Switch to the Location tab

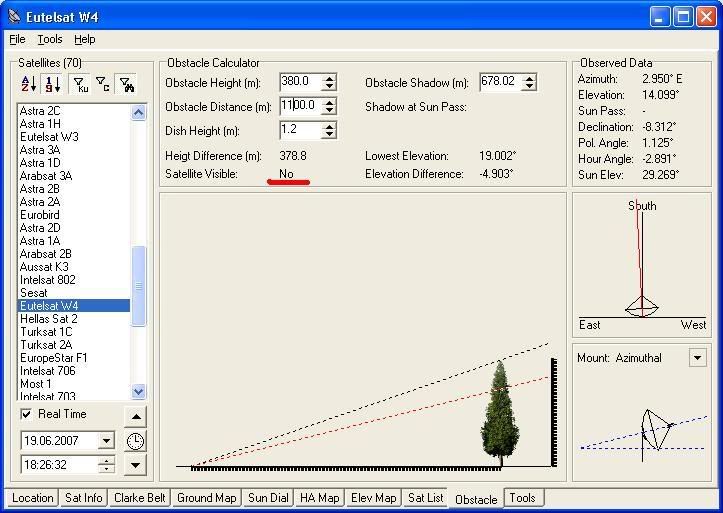[32, 498]
